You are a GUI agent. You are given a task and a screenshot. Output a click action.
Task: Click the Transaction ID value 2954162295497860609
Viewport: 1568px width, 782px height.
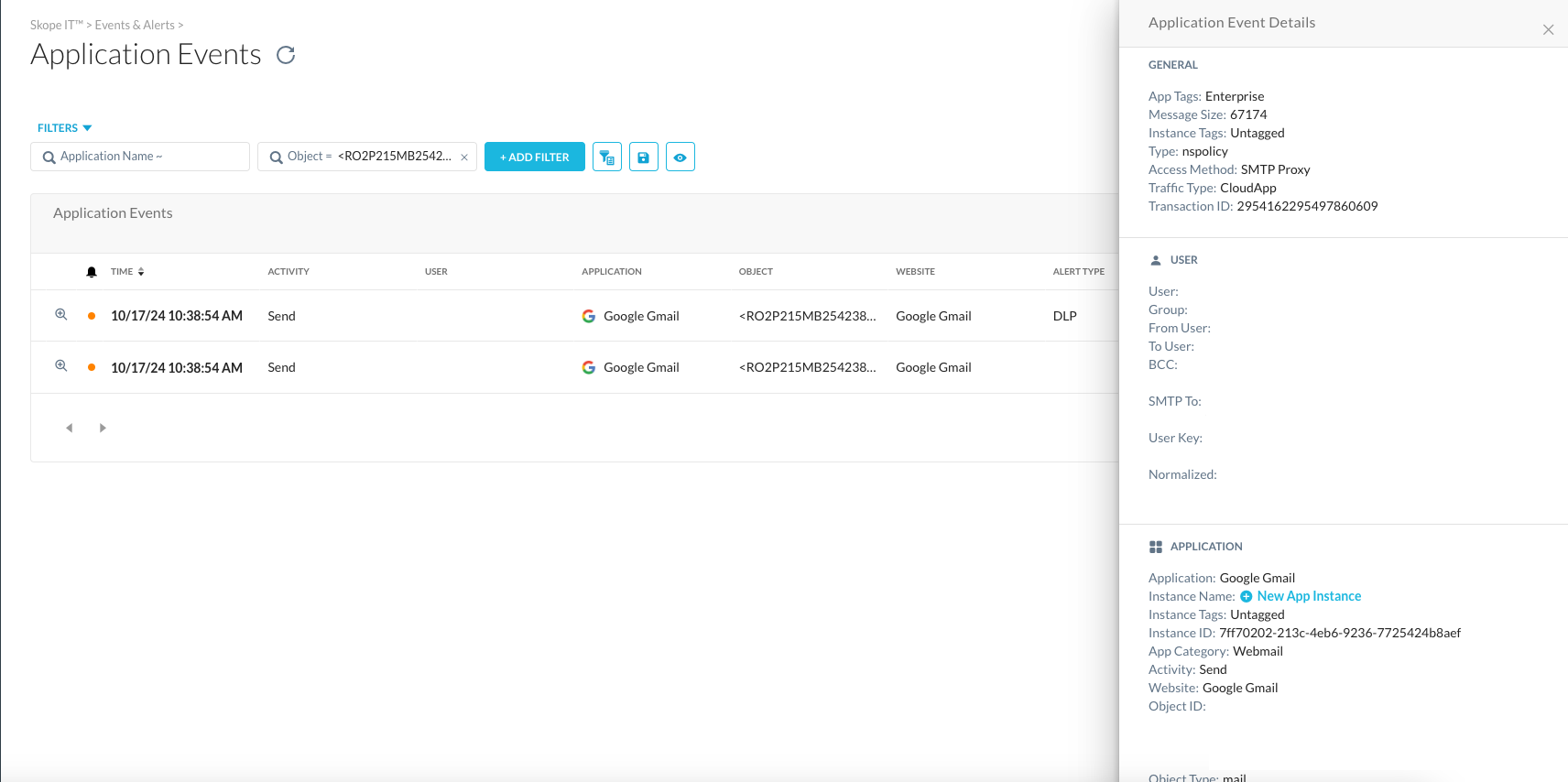[1307, 206]
